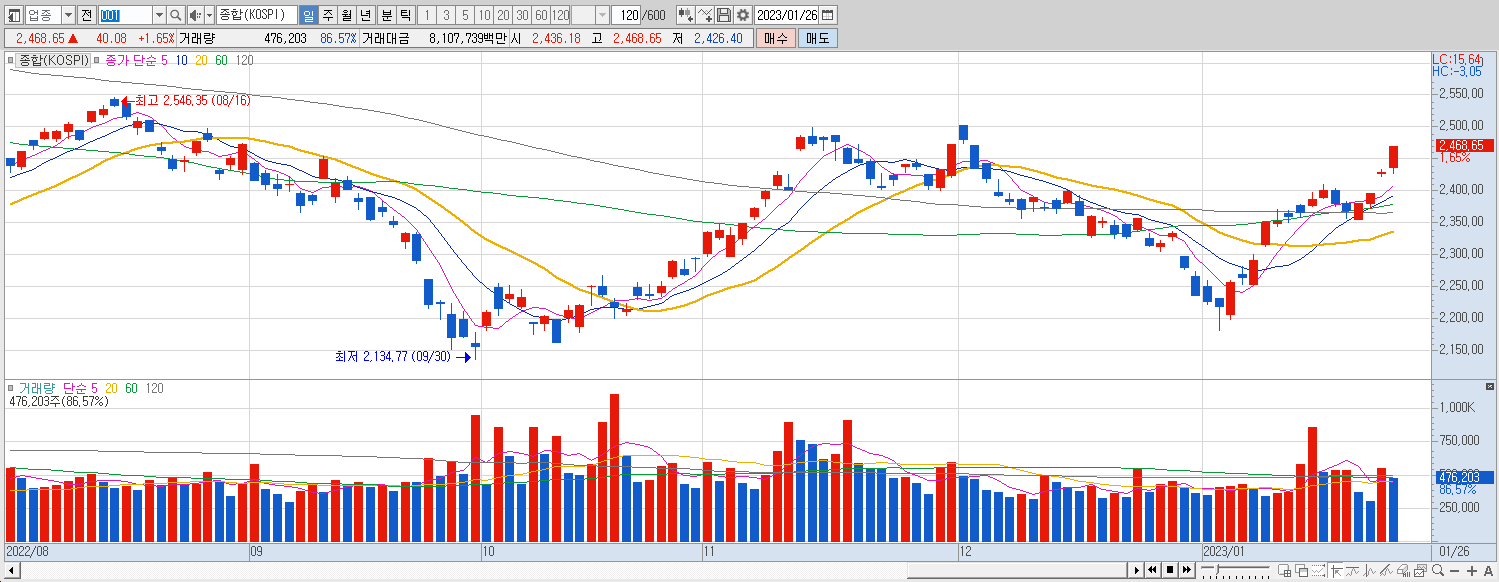Image resolution: width=1499 pixels, height=582 pixels.
Task: Click the chart image capture icon
Action: (1421, 571)
